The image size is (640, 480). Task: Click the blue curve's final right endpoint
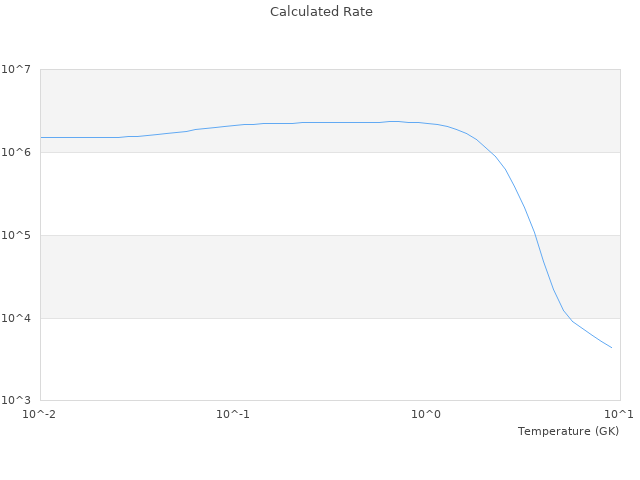611,348
